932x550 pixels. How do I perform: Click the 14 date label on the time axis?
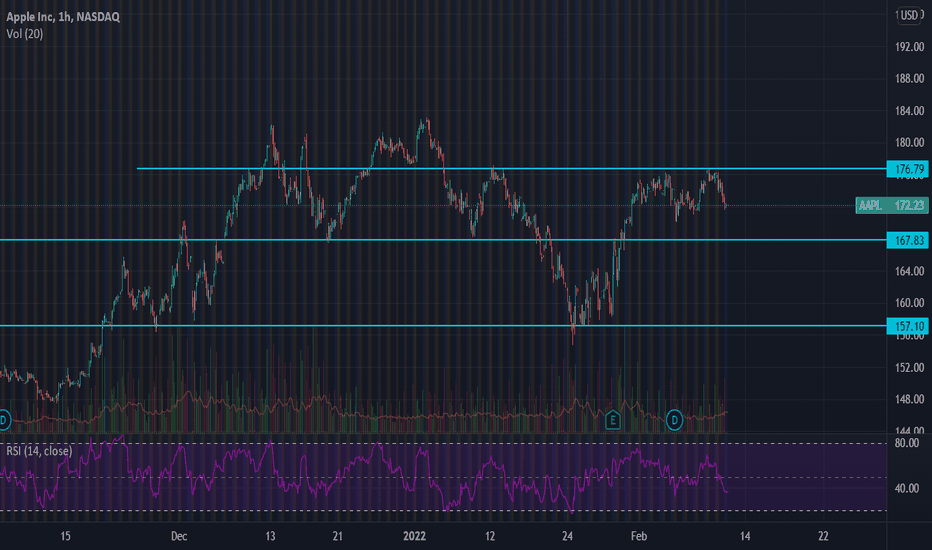pos(745,536)
